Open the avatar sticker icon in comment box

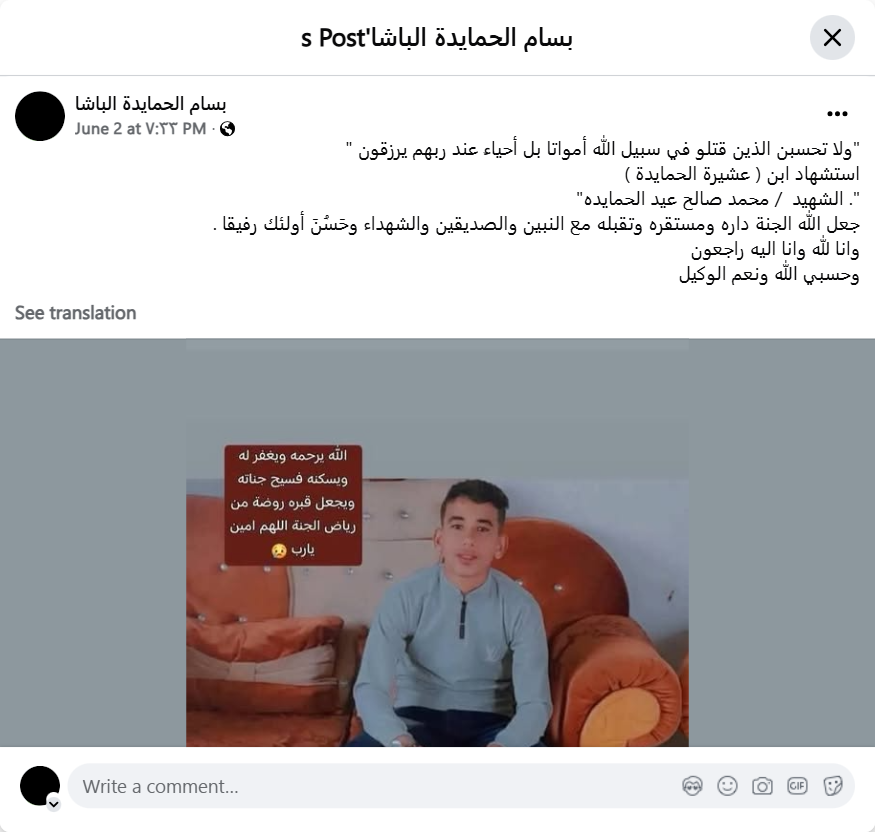coord(692,786)
